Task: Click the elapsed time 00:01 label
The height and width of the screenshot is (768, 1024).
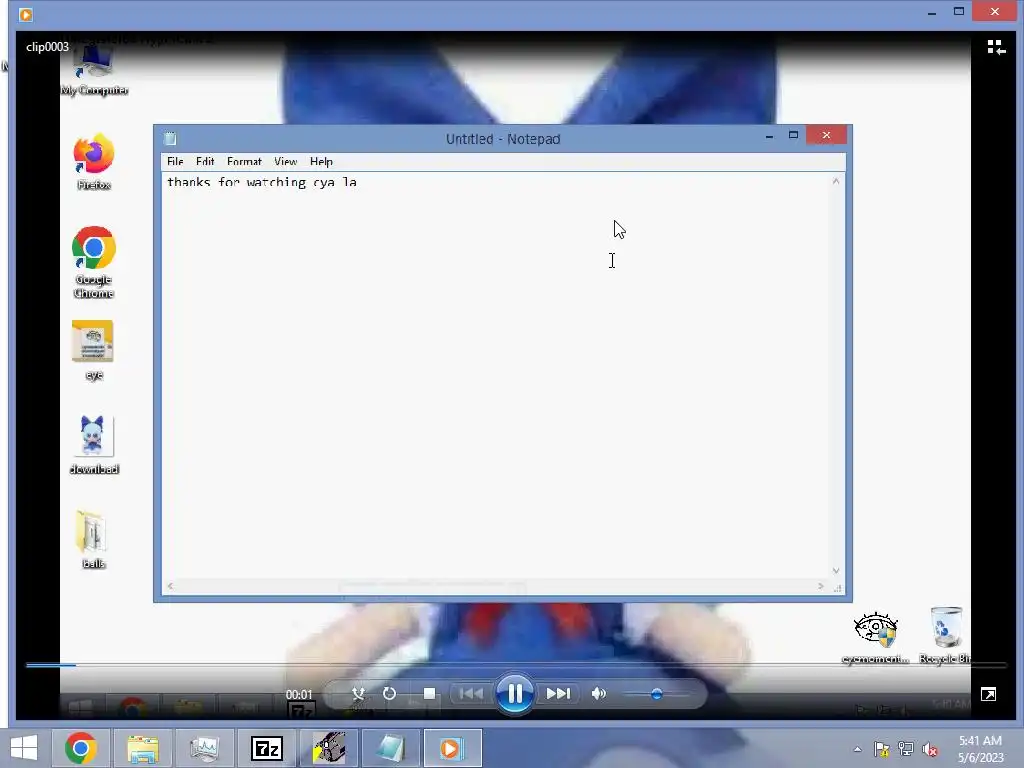Action: tap(299, 694)
